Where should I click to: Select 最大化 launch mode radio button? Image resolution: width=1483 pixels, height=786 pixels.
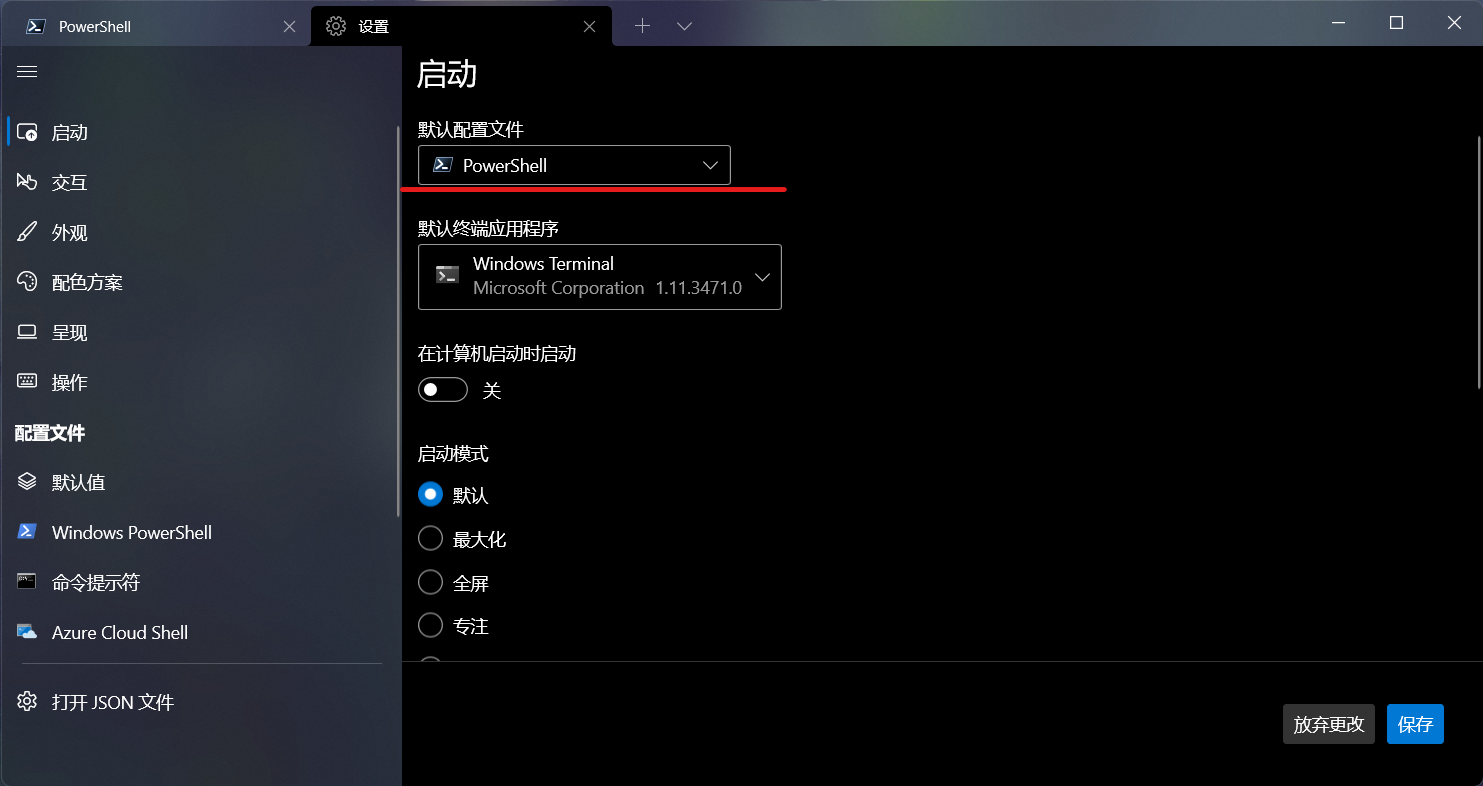pyautogui.click(x=430, y=539)
